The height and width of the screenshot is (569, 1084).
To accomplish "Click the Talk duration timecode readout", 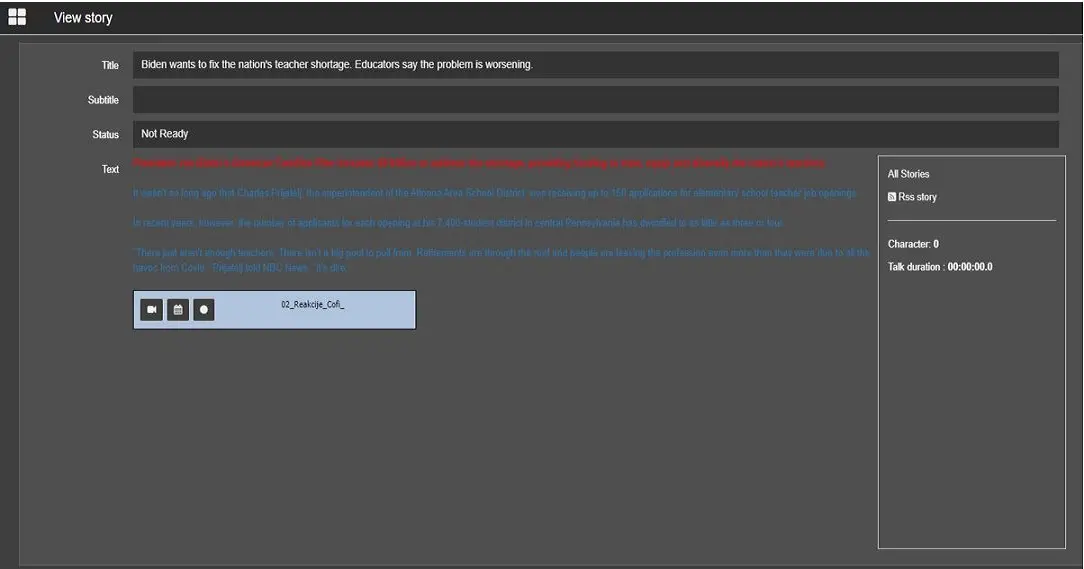I will 939,267.
